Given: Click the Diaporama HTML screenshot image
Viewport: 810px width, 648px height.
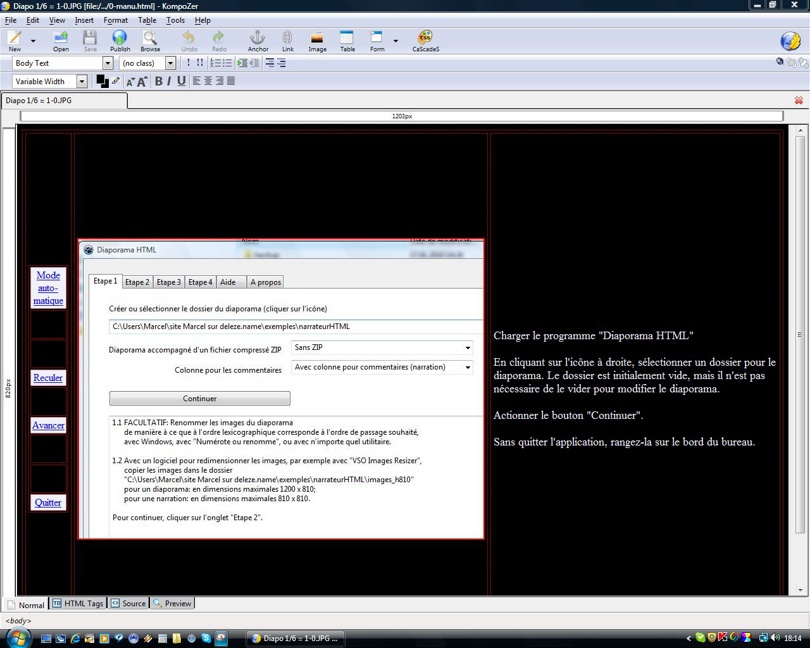Looking at the screenshot, I should [281, 389].
